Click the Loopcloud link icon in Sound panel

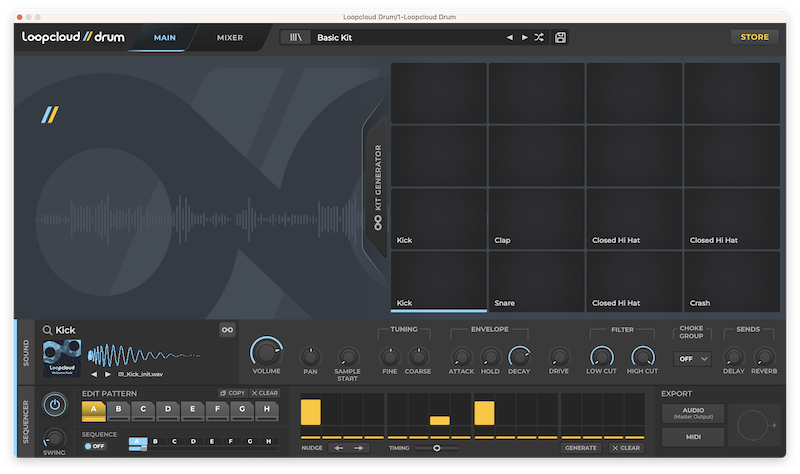point(227,330)
